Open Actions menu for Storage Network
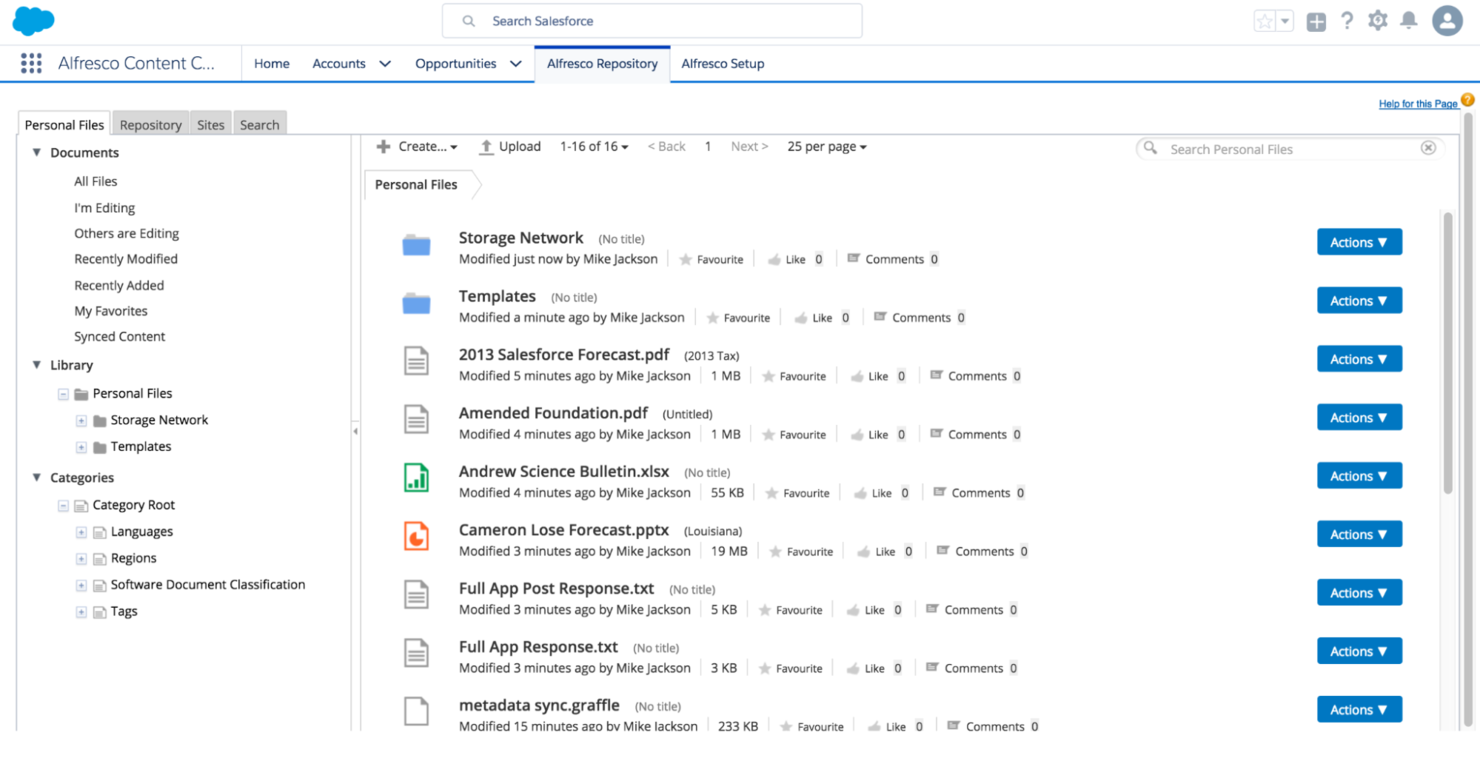 point(1359,242)
